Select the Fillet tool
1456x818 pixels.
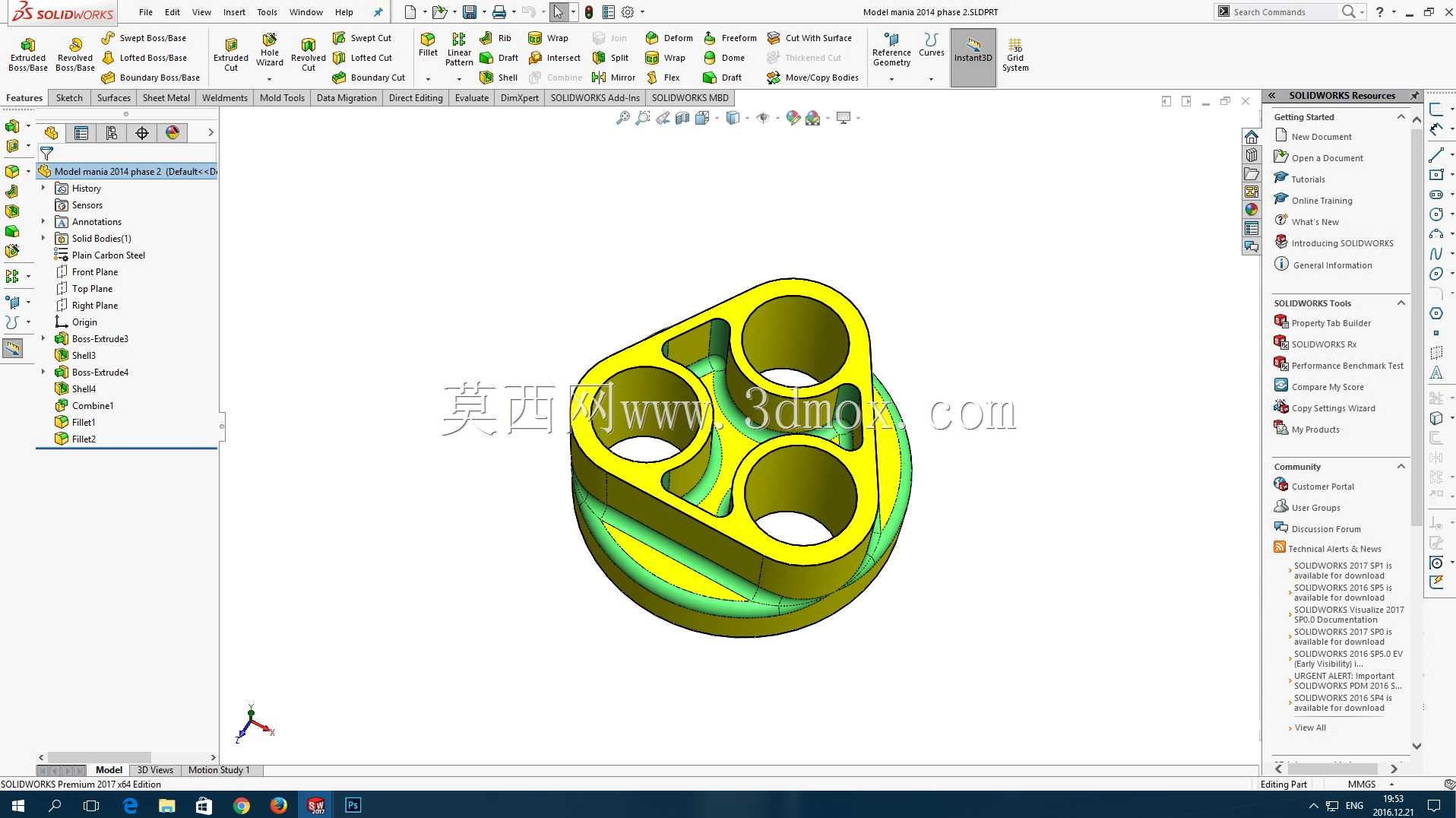tap(428, 46)
